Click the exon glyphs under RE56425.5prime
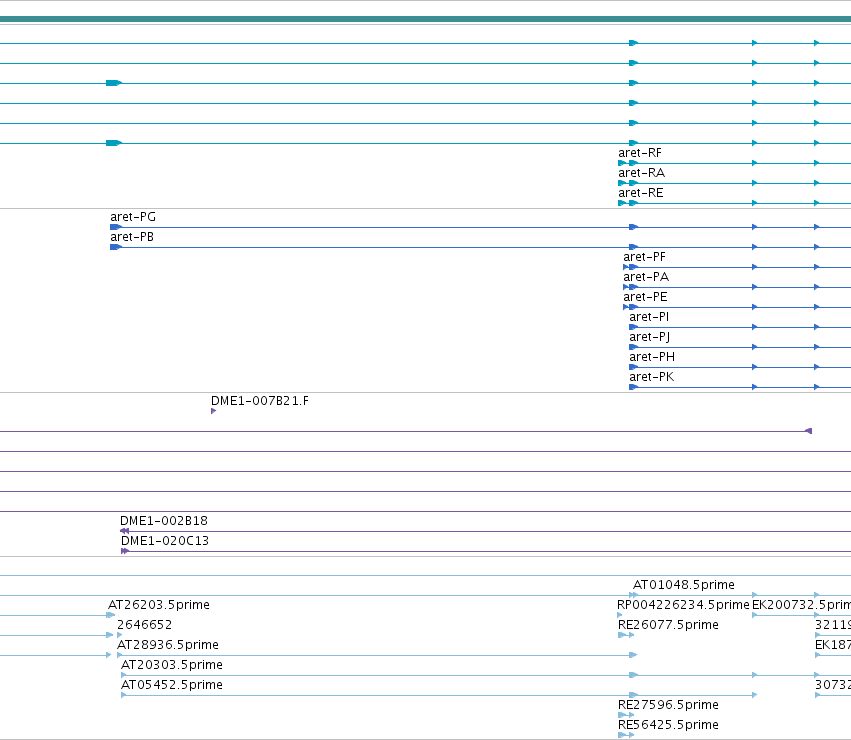This screenshot has height=740, width=851. (626, 736)
